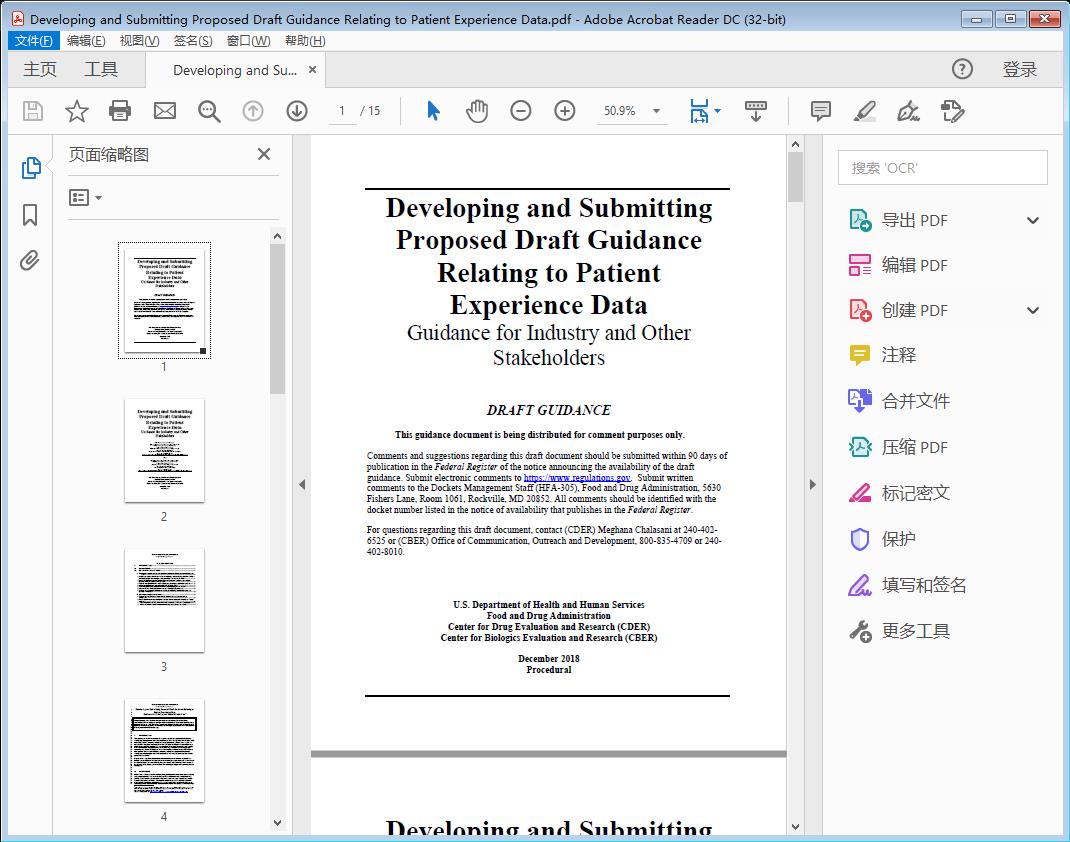Open the zoom percentage dropdown
This screenshot has height=842, width=1070.
click(x=655, y=111)
